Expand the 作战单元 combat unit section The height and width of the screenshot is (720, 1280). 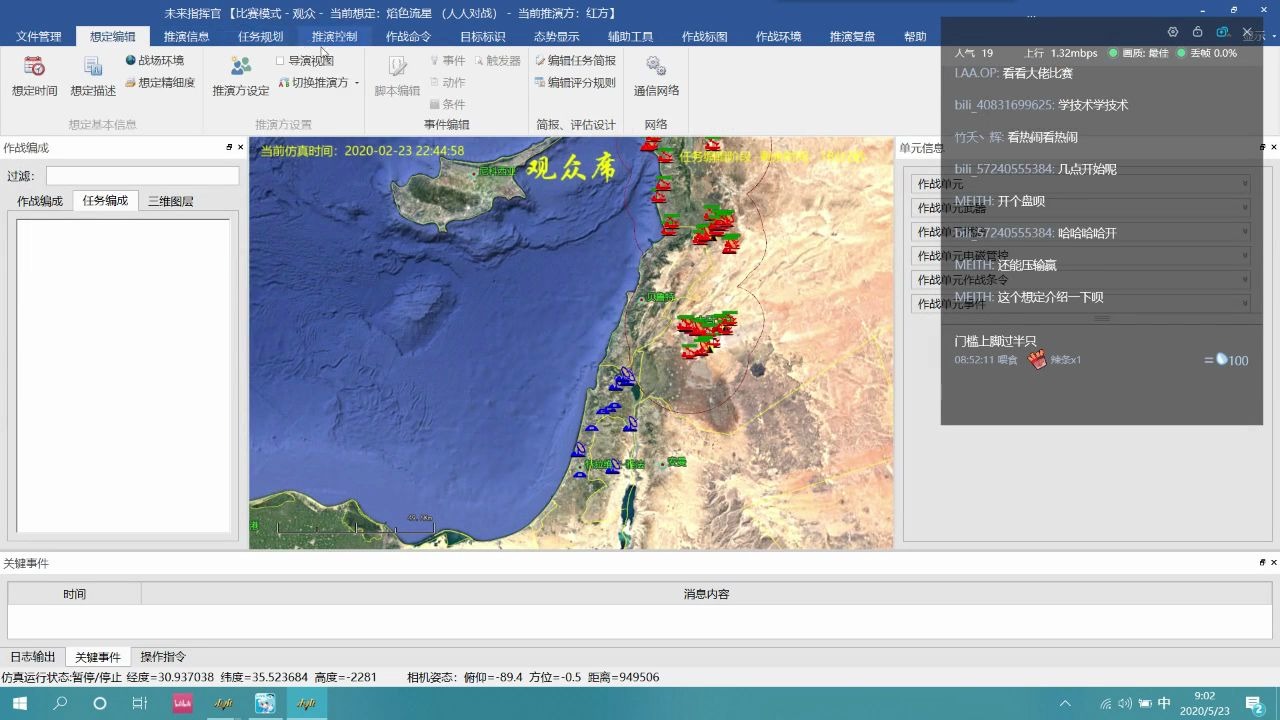click(1080, 184)
